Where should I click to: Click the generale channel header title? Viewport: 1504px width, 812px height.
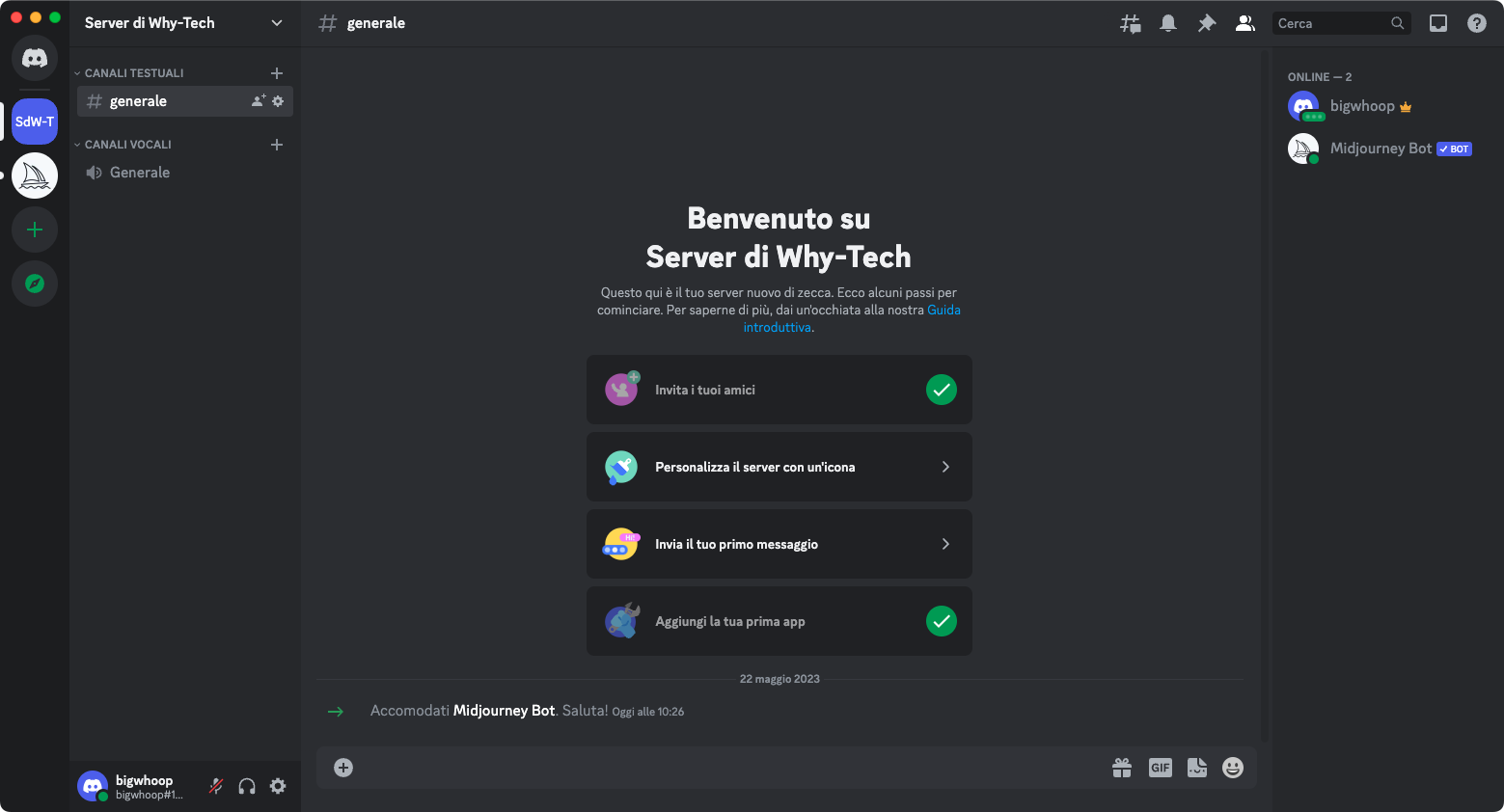click(376, 23)
